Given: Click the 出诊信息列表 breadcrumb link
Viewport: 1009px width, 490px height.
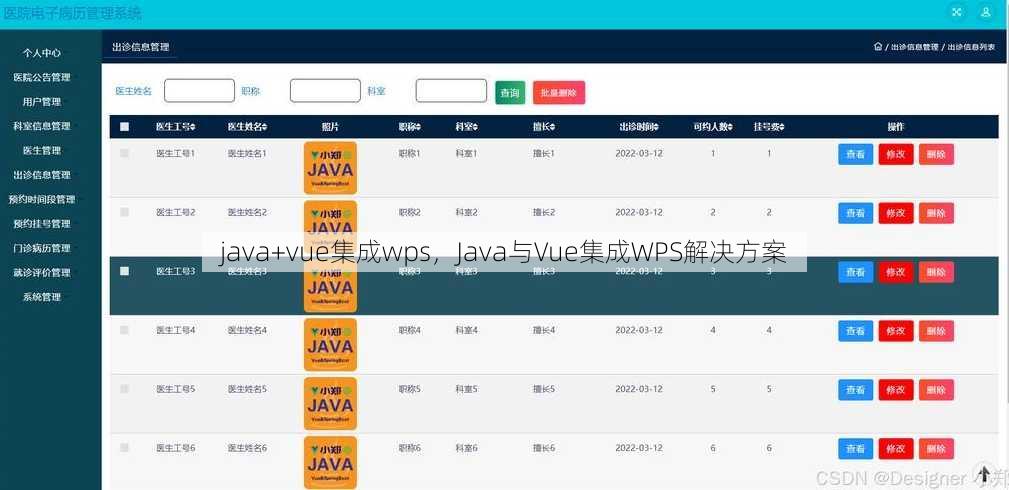Looking at the screenshot, I should tap(971, 48).
